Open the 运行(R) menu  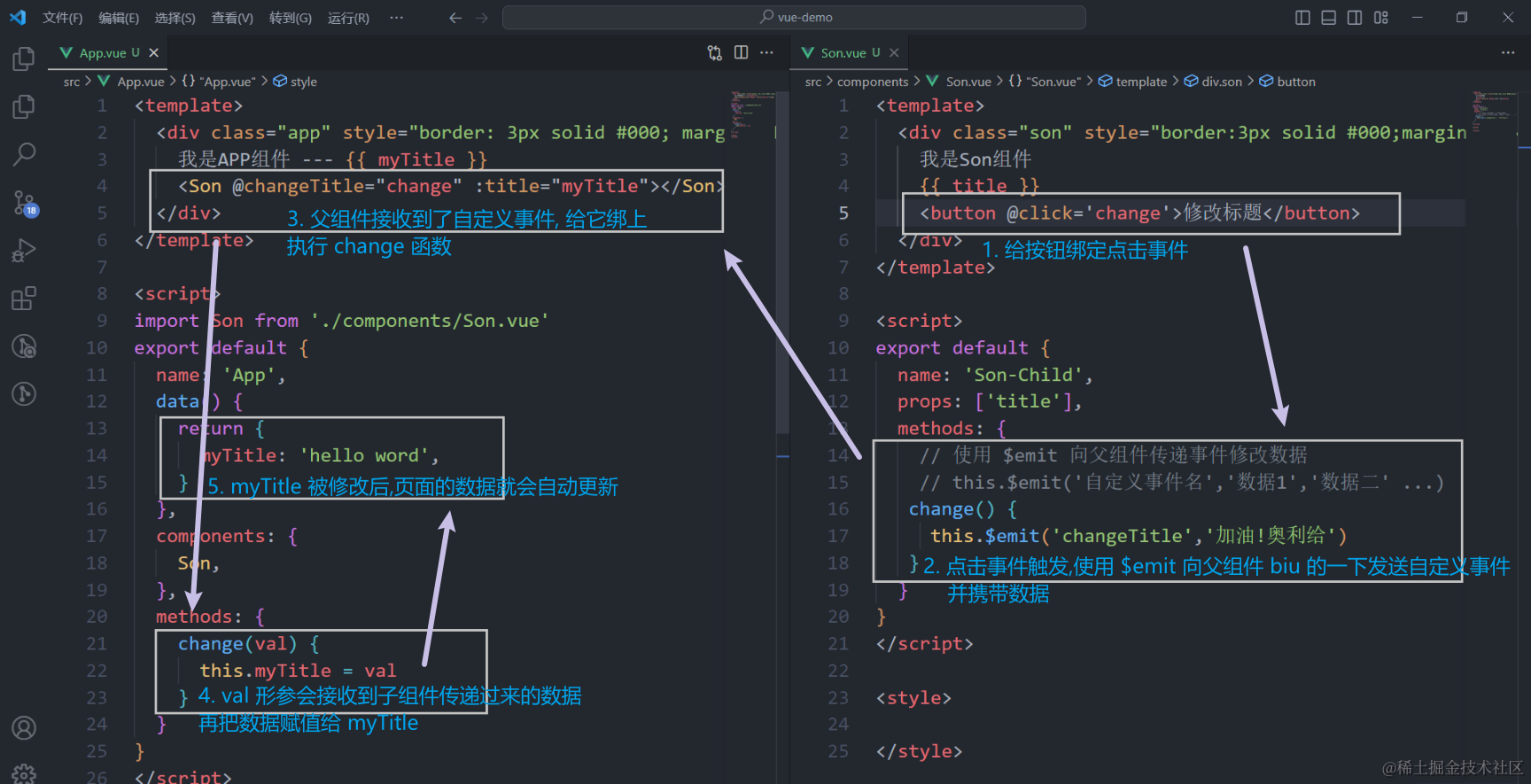(348, 18)
